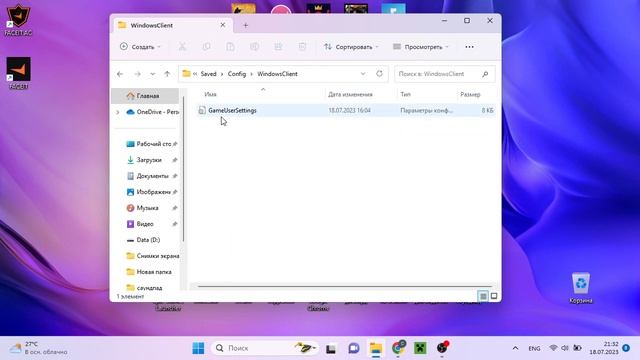Open the Windows Start menu
640x360 pixels.
point(198,348)
